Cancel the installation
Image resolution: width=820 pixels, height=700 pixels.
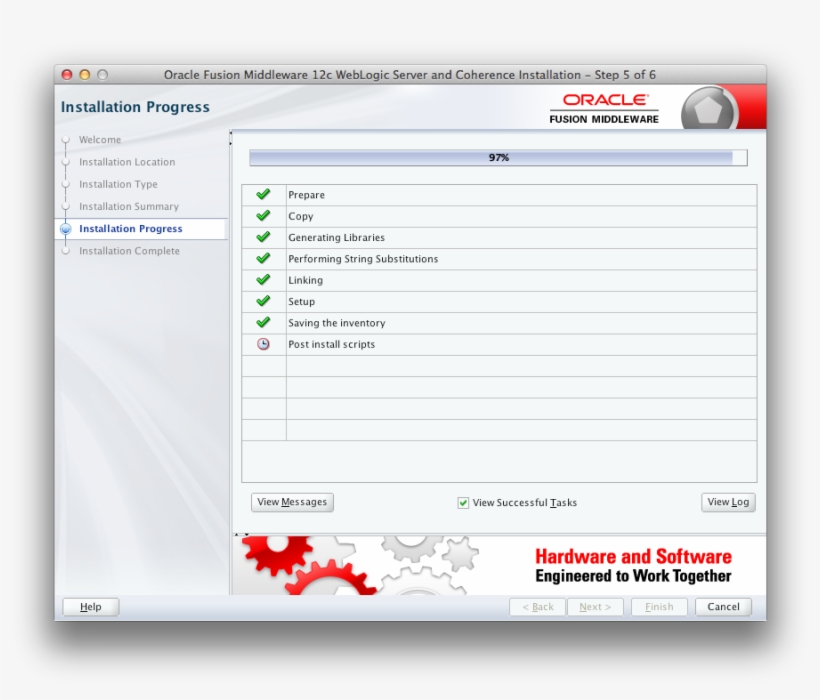[x=723, y=607]
